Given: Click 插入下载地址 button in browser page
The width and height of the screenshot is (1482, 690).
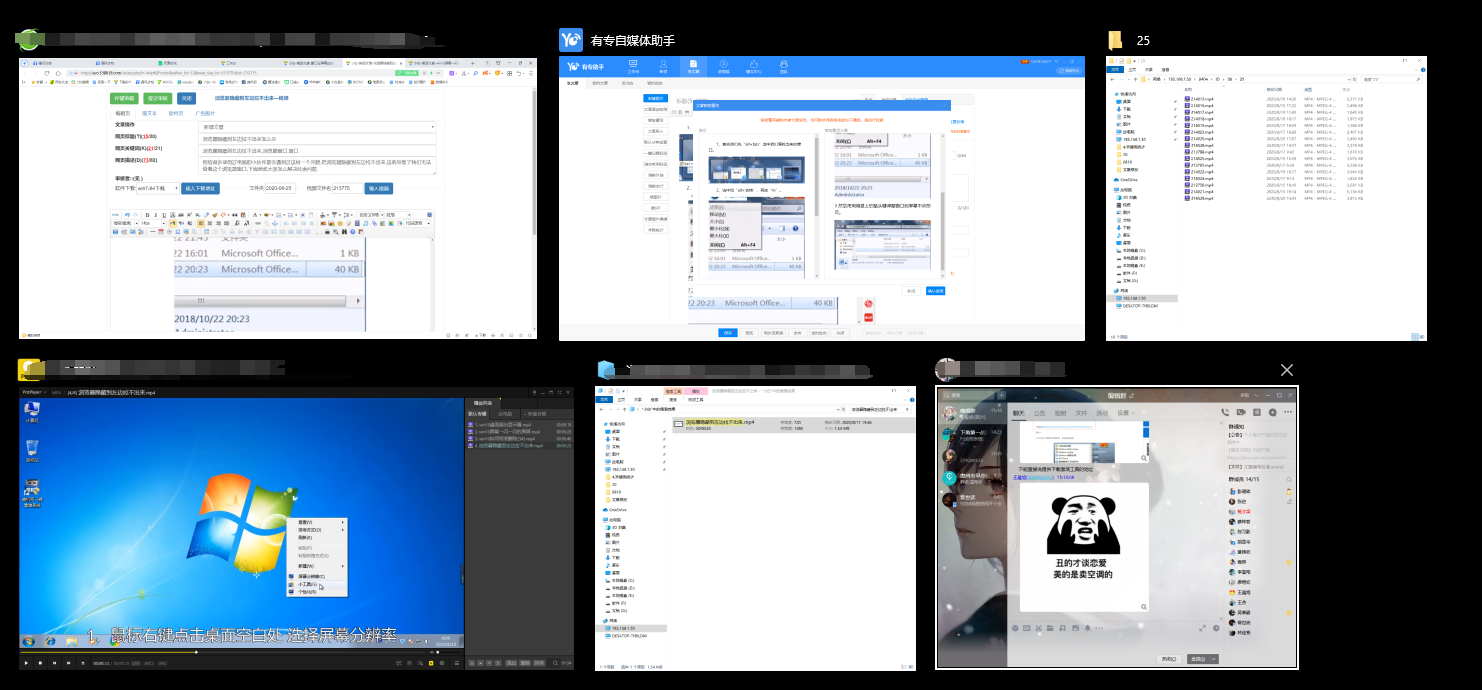Looking at the screenshot, I should (x=200, y=188).
